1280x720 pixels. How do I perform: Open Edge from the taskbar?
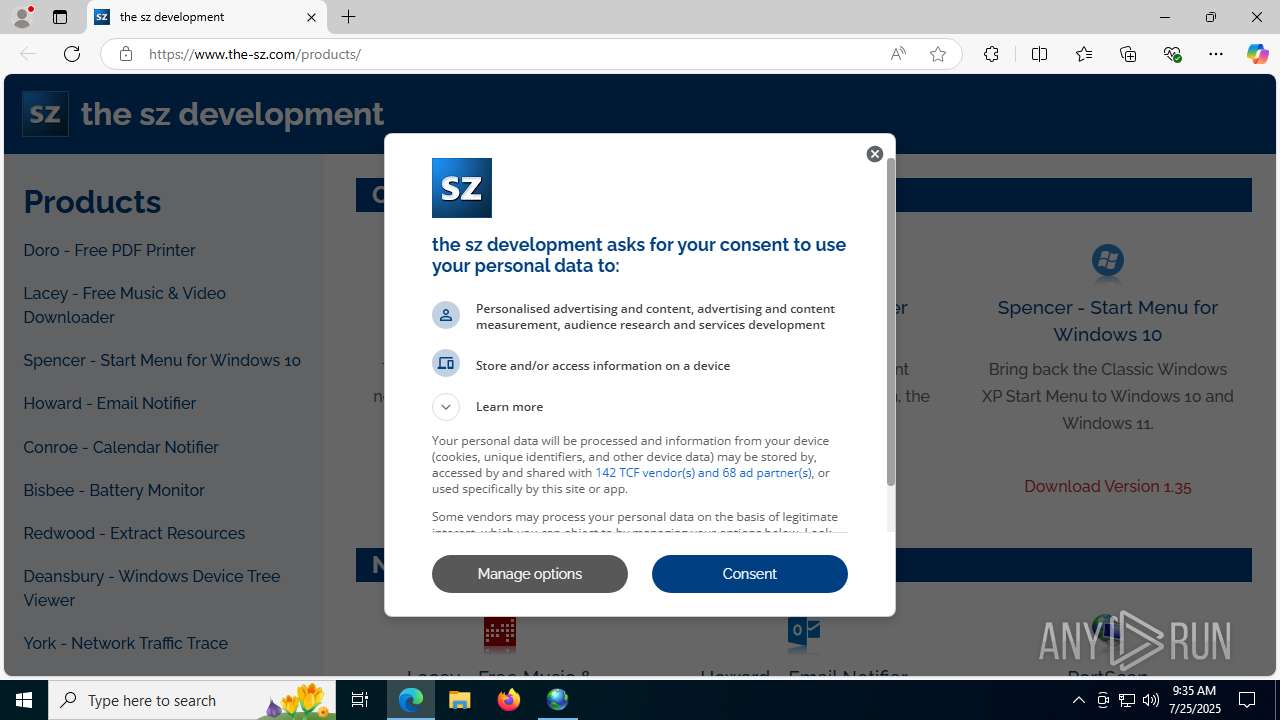(411, 700)
